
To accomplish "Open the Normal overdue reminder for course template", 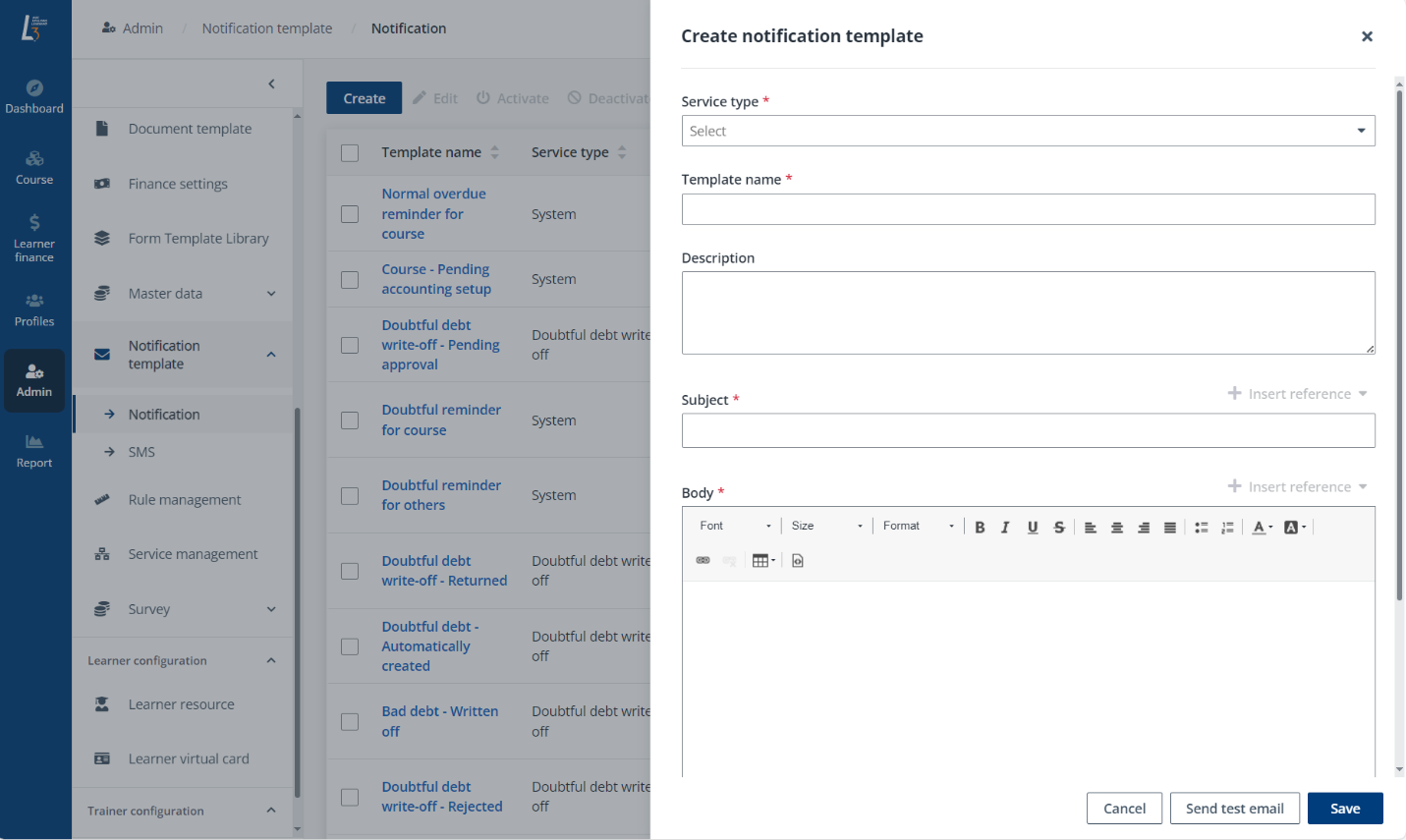I will (x=433, y=213).
